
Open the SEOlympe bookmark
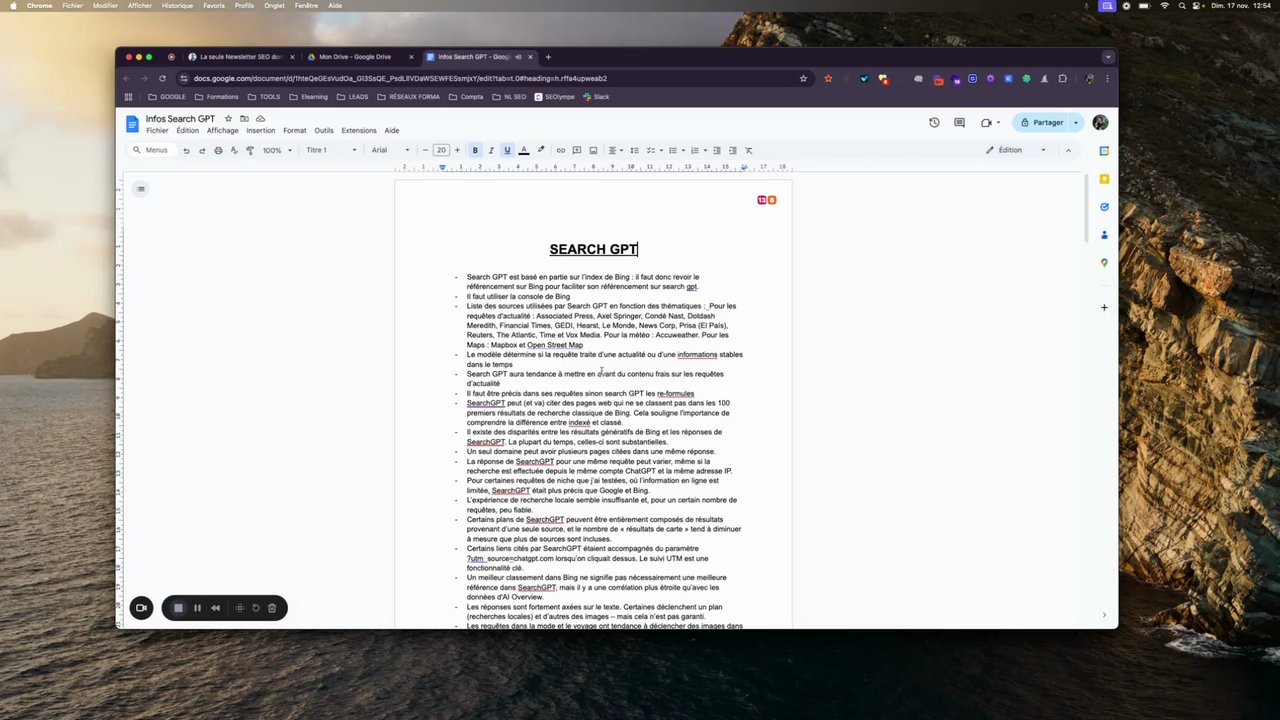pos(555,97)
